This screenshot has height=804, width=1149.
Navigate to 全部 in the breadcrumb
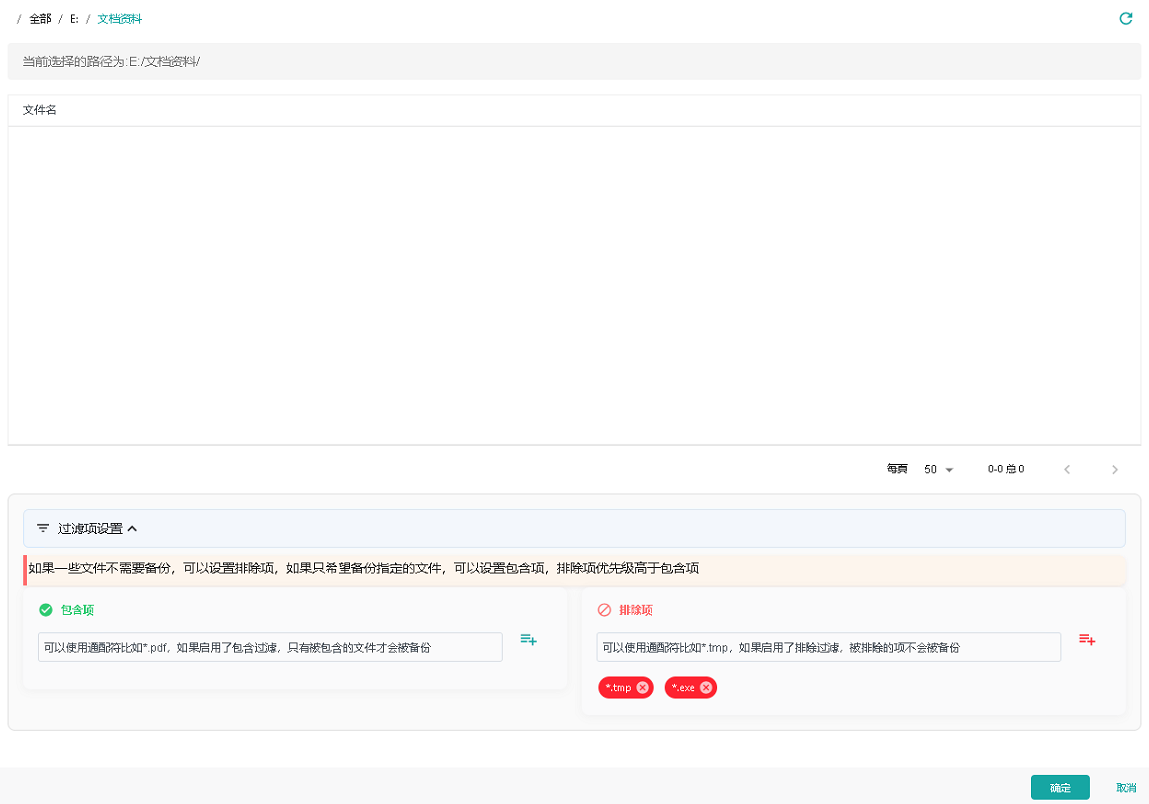point(40,19)
